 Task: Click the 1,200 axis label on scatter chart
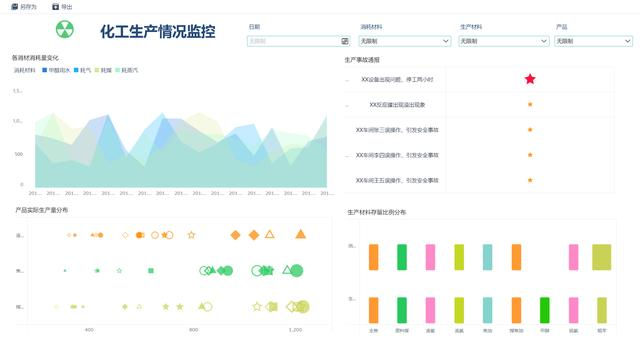(x=295, y=329)
